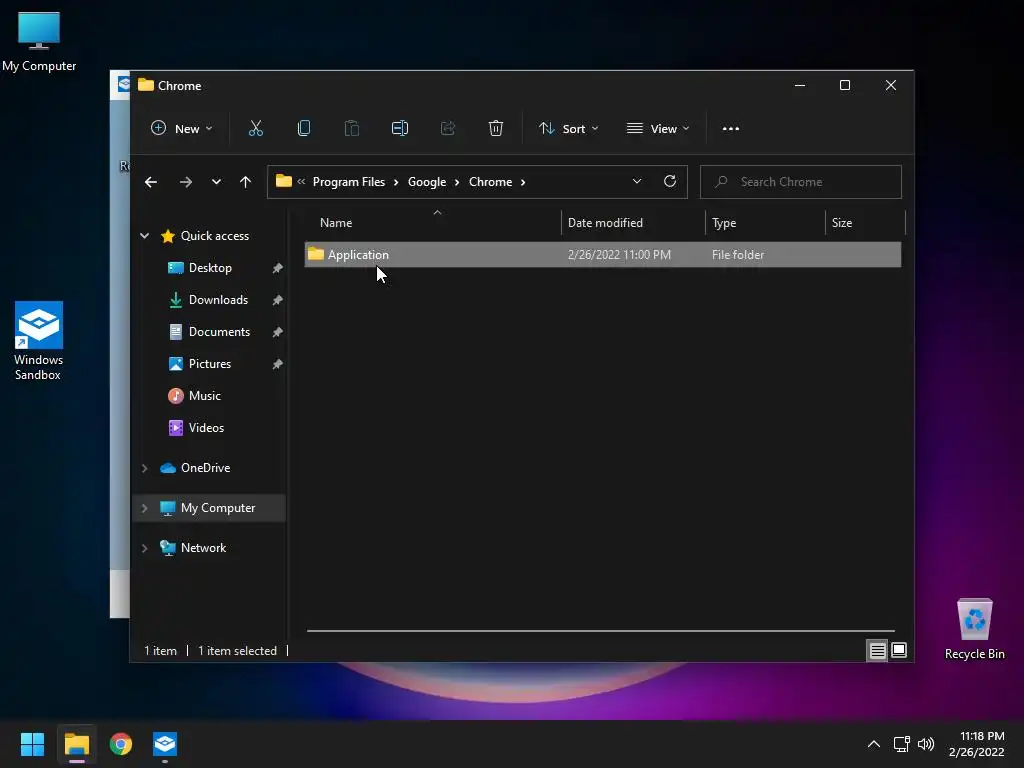This screenshot has height=768, width=1024.
Task: Select the Windows Sandbox desktop shortcut
Action: tap(39, 341)
